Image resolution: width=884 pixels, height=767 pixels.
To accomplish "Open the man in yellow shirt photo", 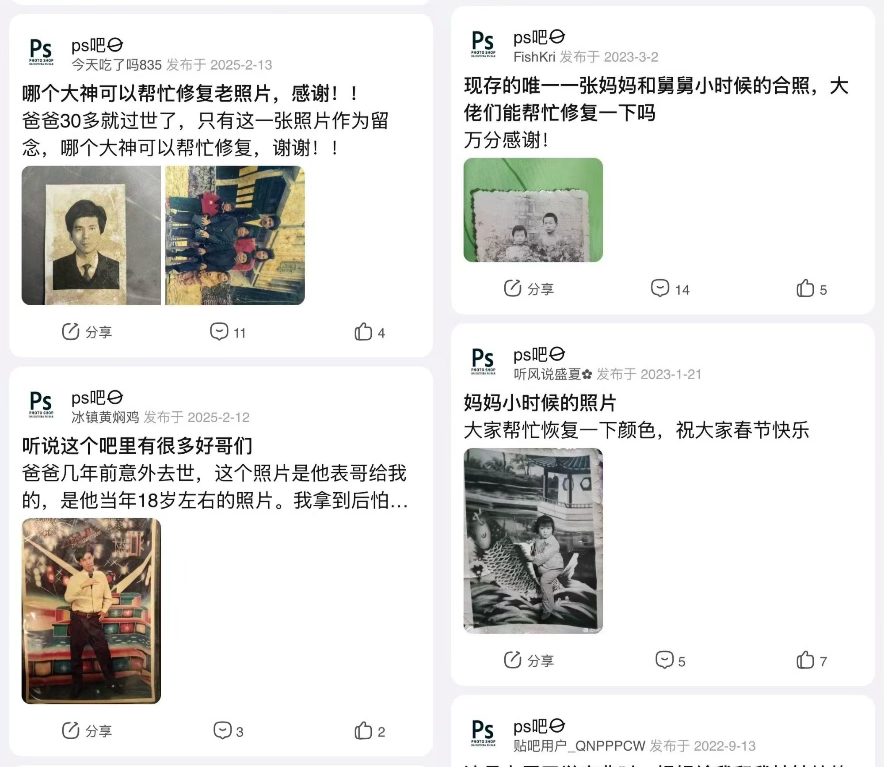I will click(91, 611).
